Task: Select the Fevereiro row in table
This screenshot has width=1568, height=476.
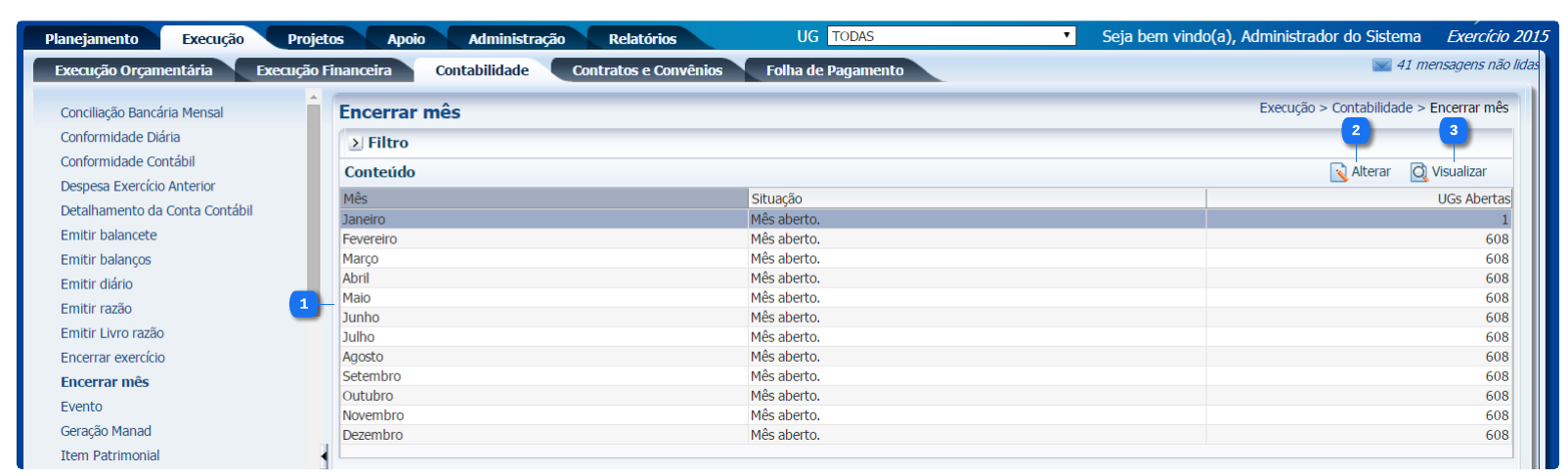Action: click(x=370, y=239)
